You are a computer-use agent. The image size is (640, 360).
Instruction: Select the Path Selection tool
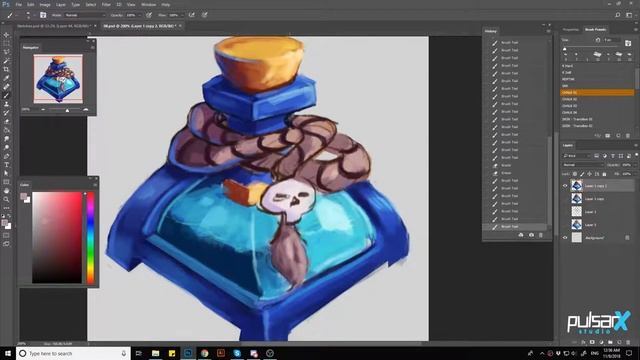6,173
